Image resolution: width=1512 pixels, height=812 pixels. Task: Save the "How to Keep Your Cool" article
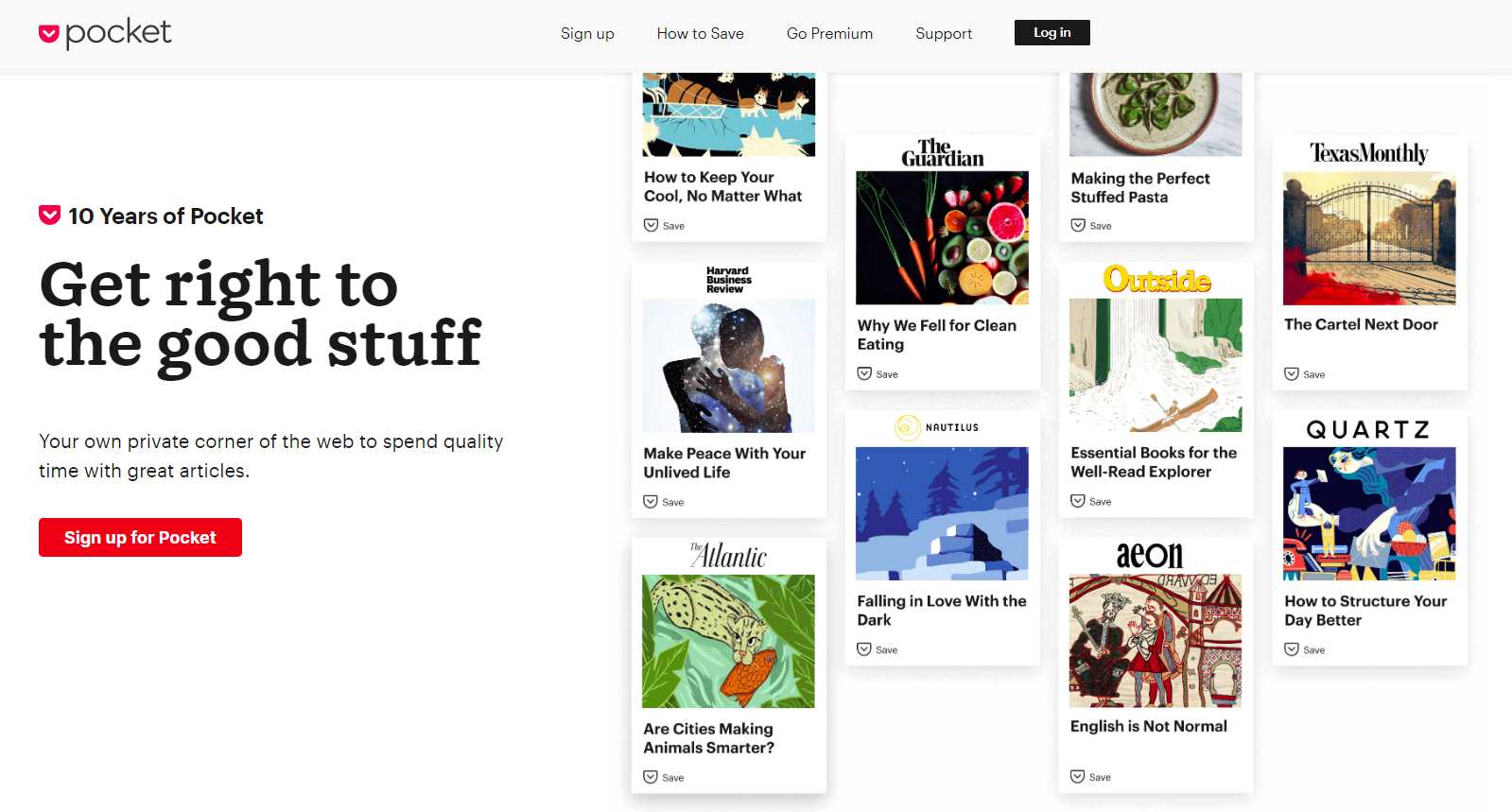point(664,226)
